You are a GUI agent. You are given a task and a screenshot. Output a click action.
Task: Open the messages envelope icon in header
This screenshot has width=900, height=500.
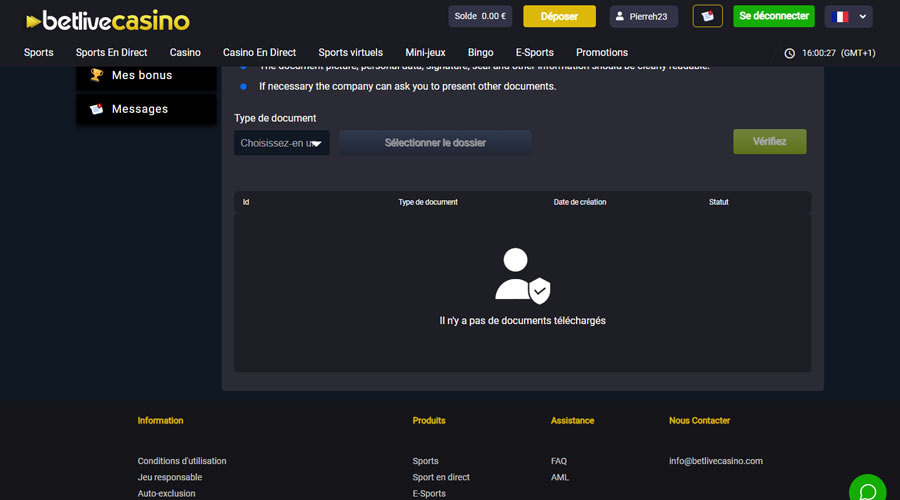(707, 16)
